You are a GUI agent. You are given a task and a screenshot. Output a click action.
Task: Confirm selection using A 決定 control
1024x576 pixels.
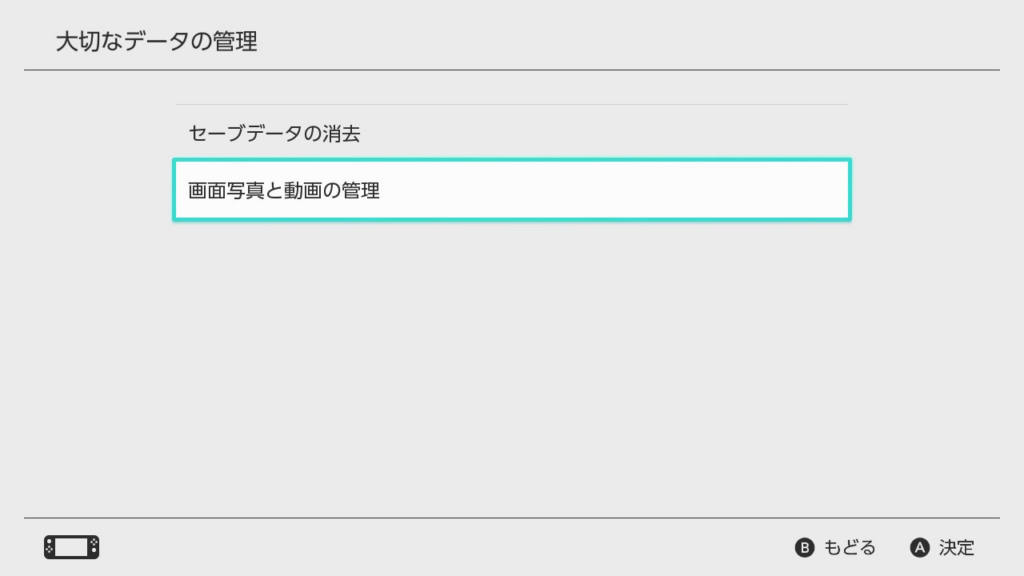pos(943,548)
